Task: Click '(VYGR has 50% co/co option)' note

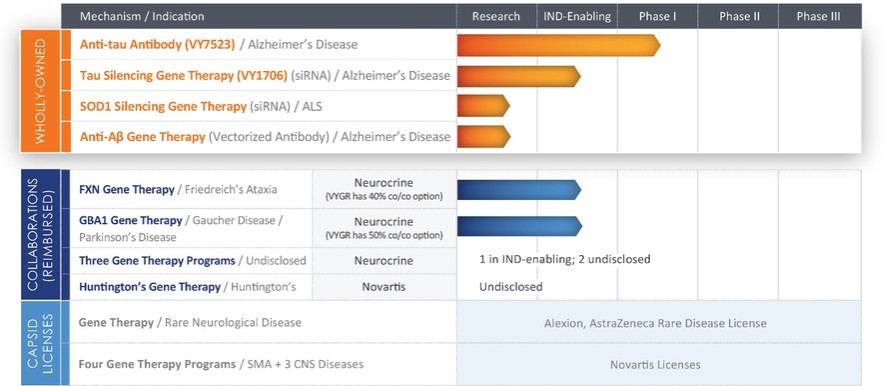Action: 384,235
